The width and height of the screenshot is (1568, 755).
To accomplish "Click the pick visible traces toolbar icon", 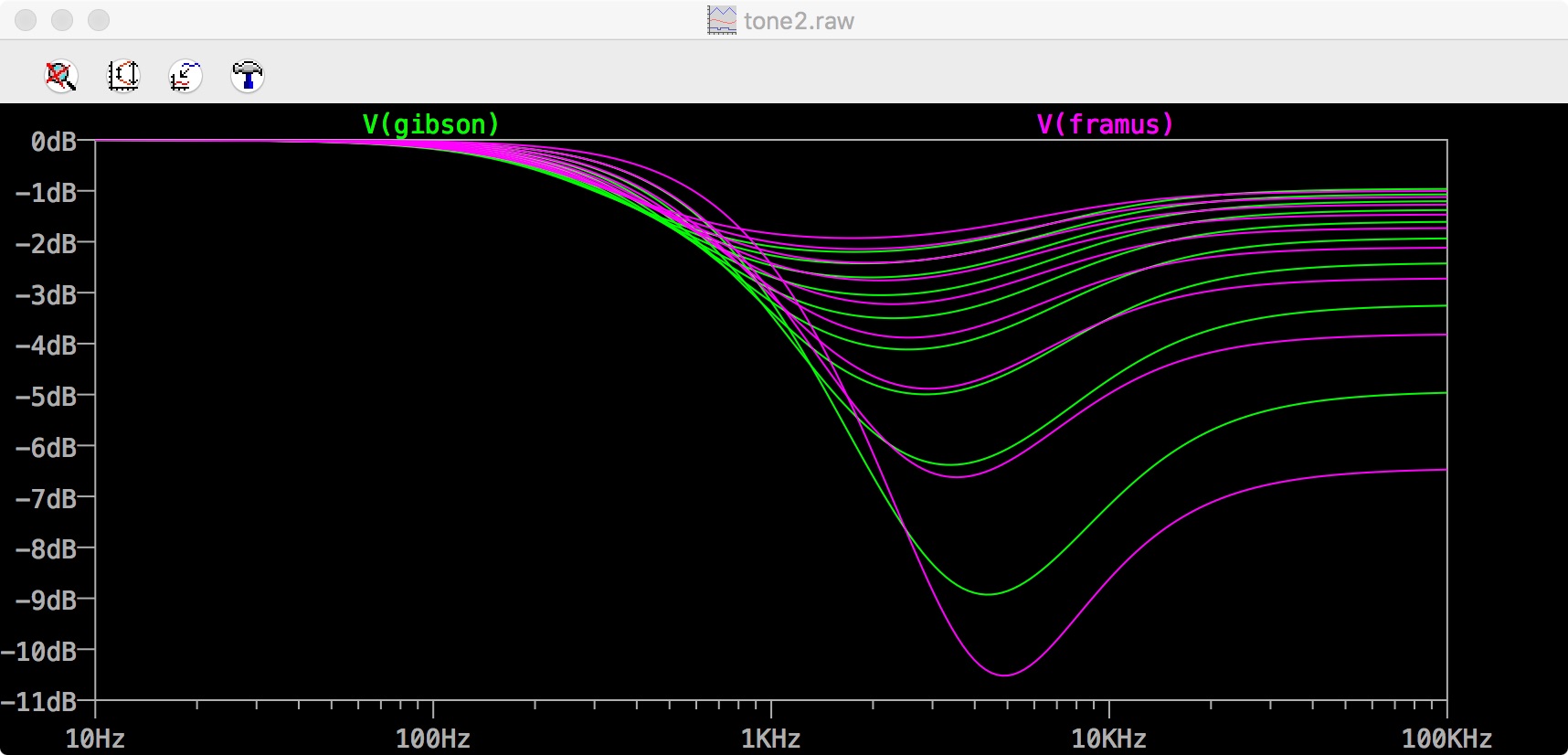I will coord(185,76).
